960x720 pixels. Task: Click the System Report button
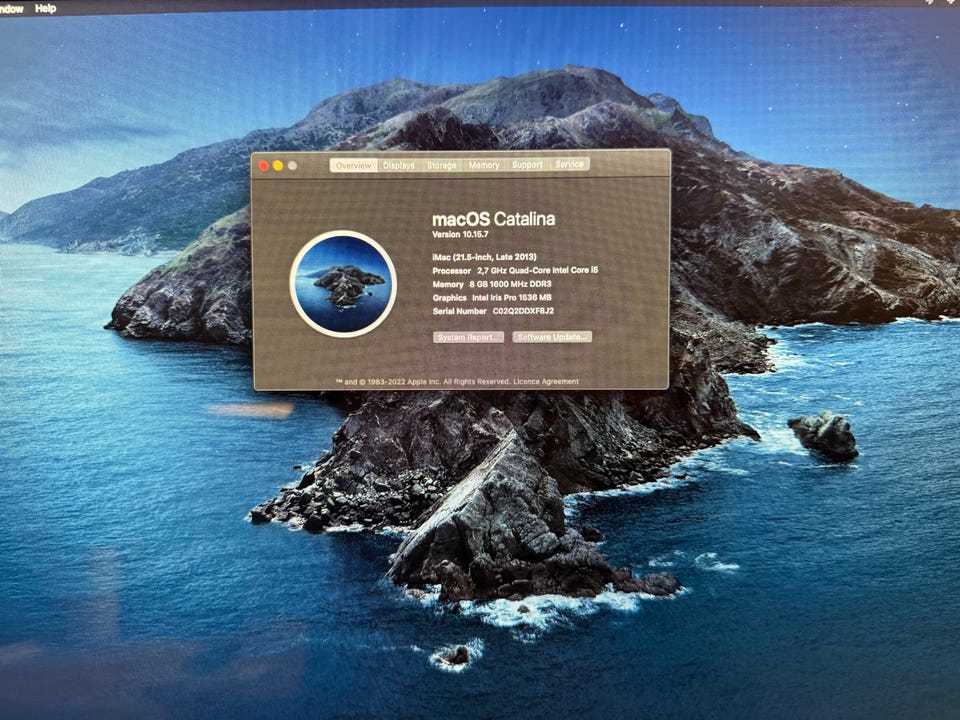tap(468, 337)
